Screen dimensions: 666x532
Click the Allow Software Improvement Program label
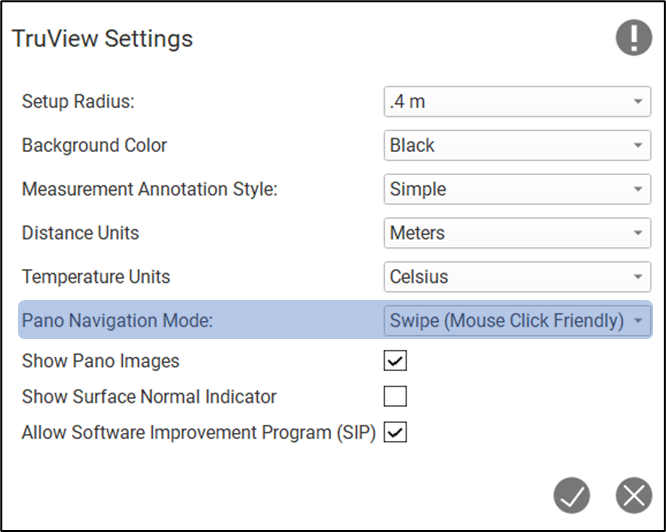[x=198, y=432]
